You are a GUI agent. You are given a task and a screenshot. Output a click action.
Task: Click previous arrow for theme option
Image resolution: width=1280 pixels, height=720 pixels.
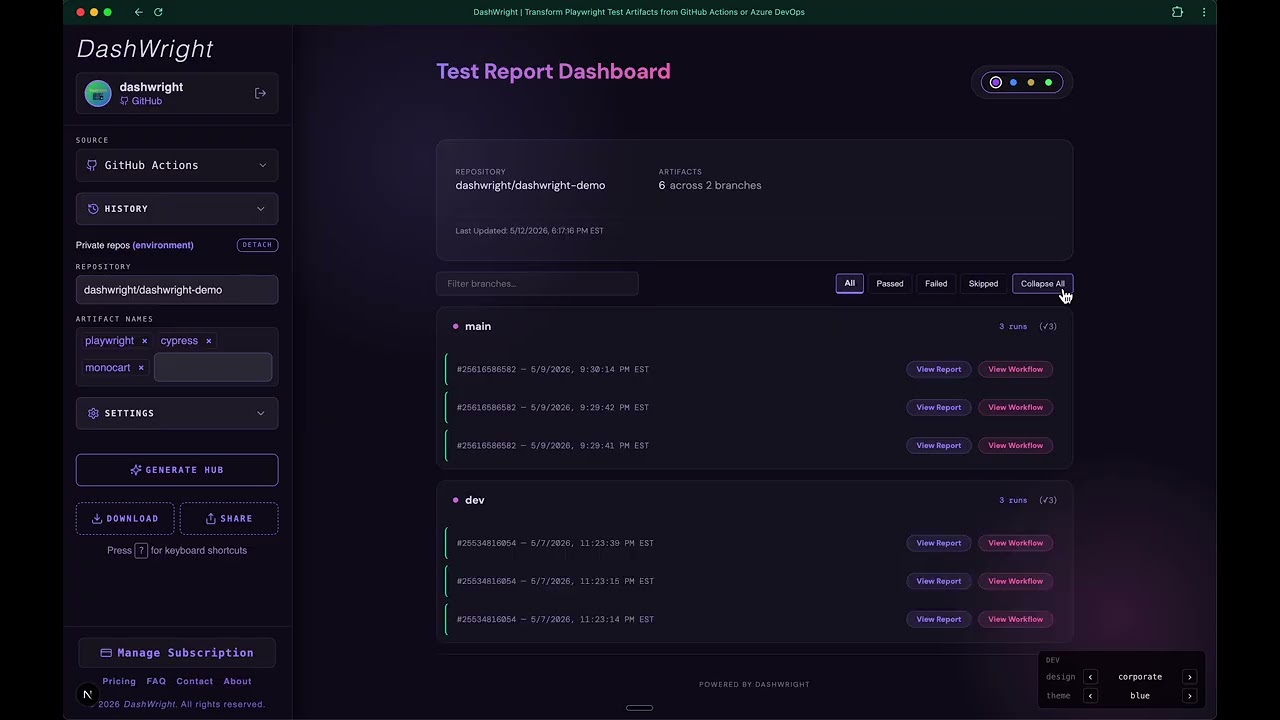[x=1090, y=696]
